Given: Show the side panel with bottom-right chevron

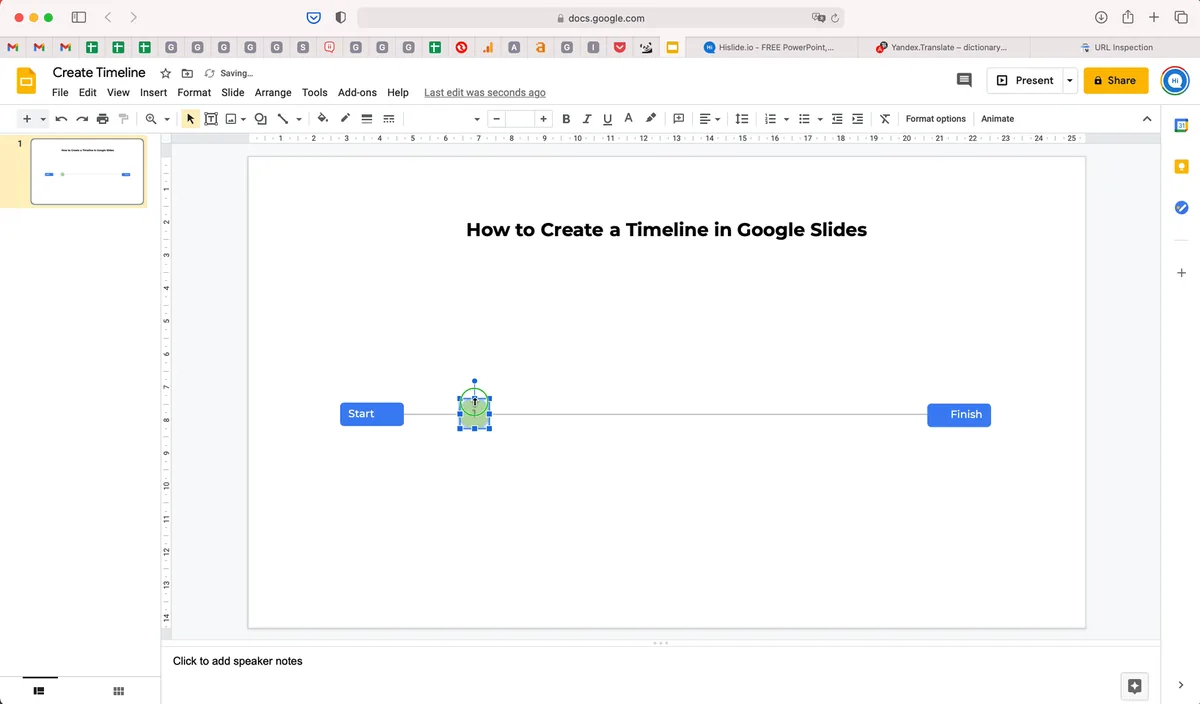Looking at the screenshot, I should (x=1181, y=685).
